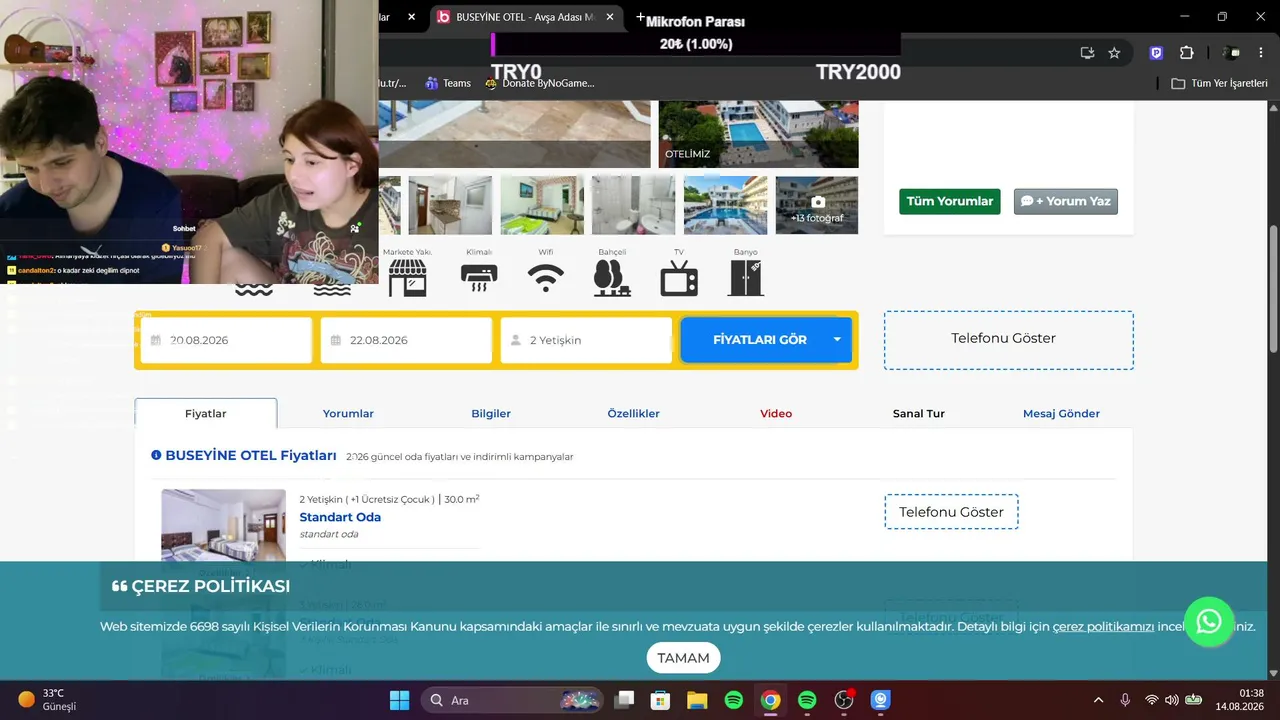Click the Yorum Yaz button
The width and height of the screenshot is (1280, 720).
(x=1066, y=201)
